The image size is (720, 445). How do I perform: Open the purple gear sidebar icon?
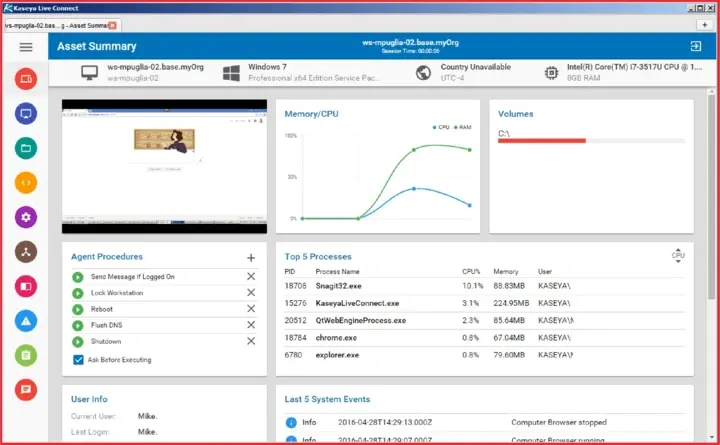pos(26,217)
